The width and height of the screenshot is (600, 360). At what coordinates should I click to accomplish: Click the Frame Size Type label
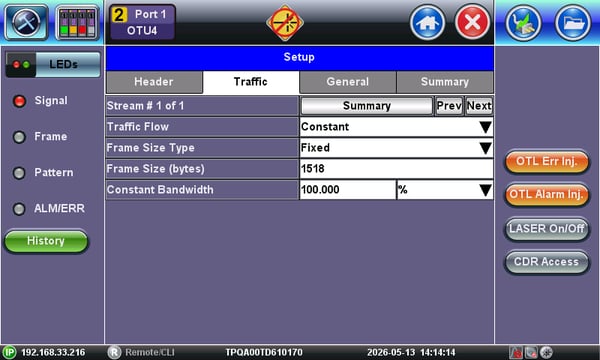pos(150,148)
